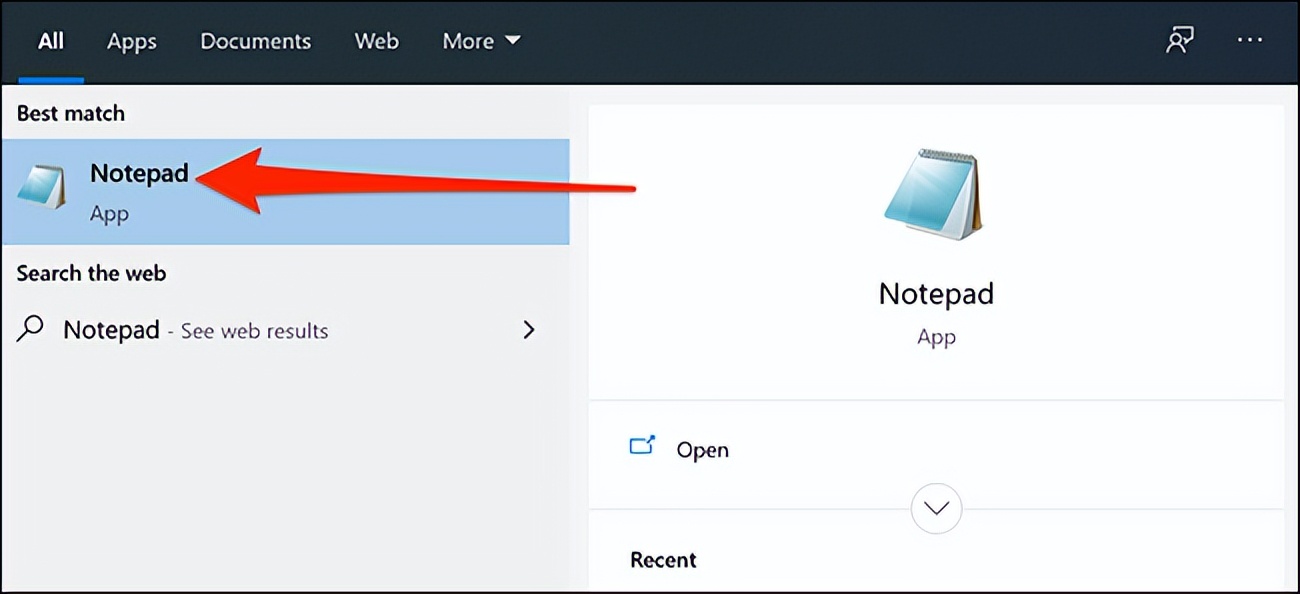Expand web results with the right chevron
The image size is (1300, 594).
pos(530,329)
